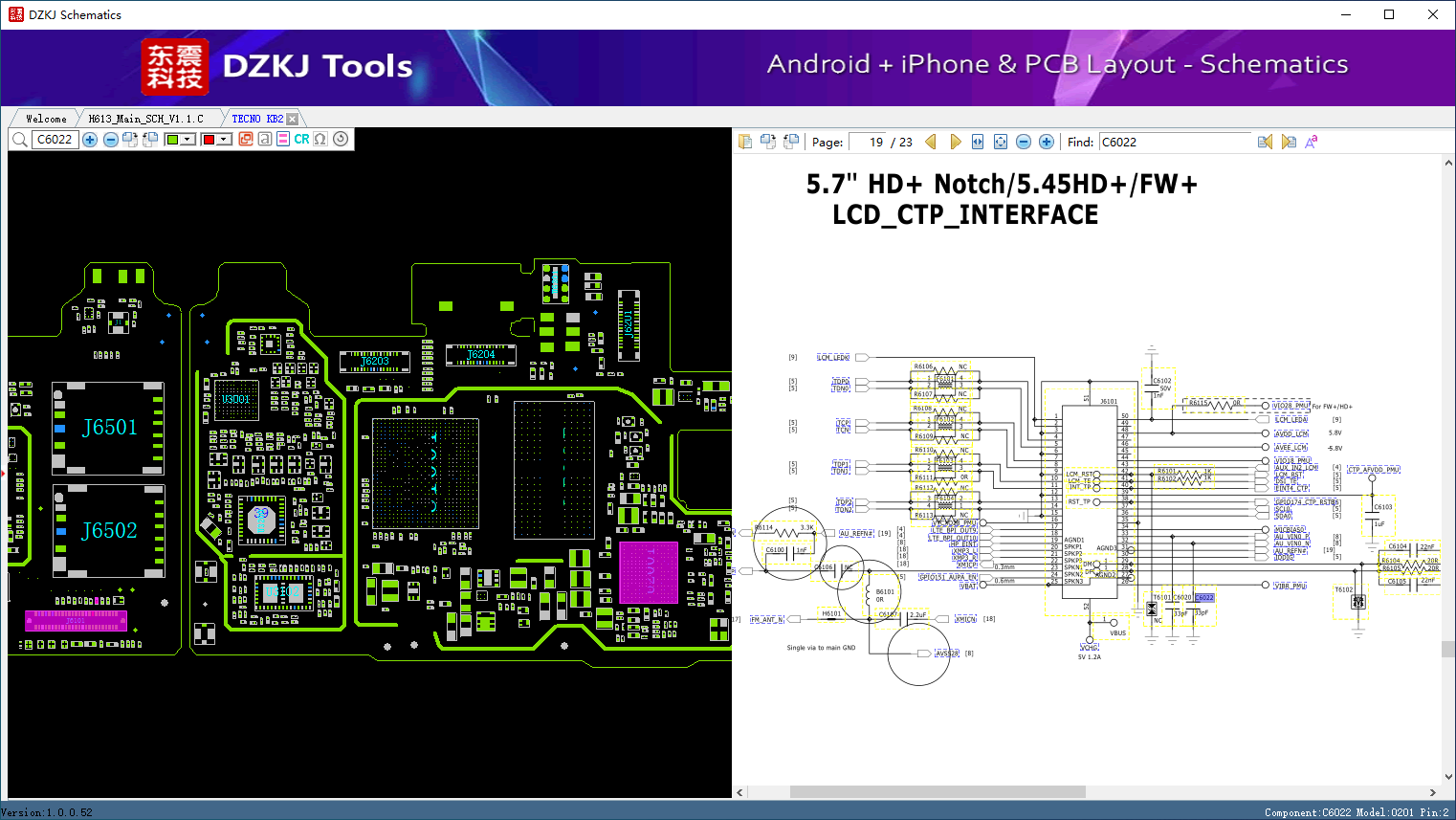The width and height of the screenshot is (1456, 820).
Task: Click the circular refresh icon in PCB toolbar
Action: click(341, 139)
